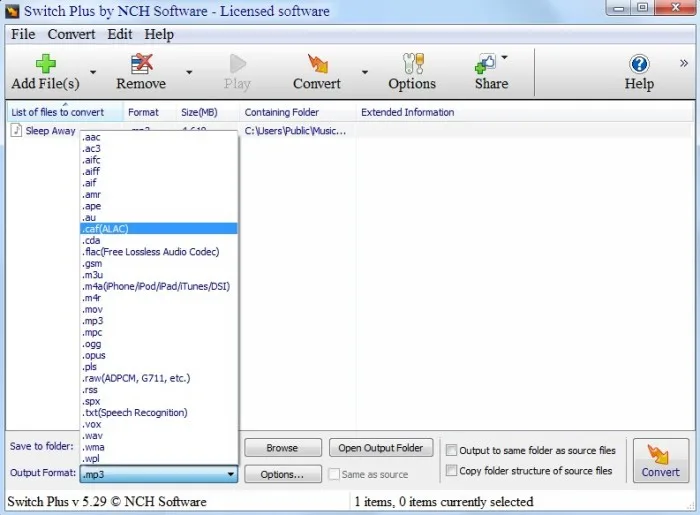
Task: Toggle the Same as source checkbox
Action: (334, 474)
